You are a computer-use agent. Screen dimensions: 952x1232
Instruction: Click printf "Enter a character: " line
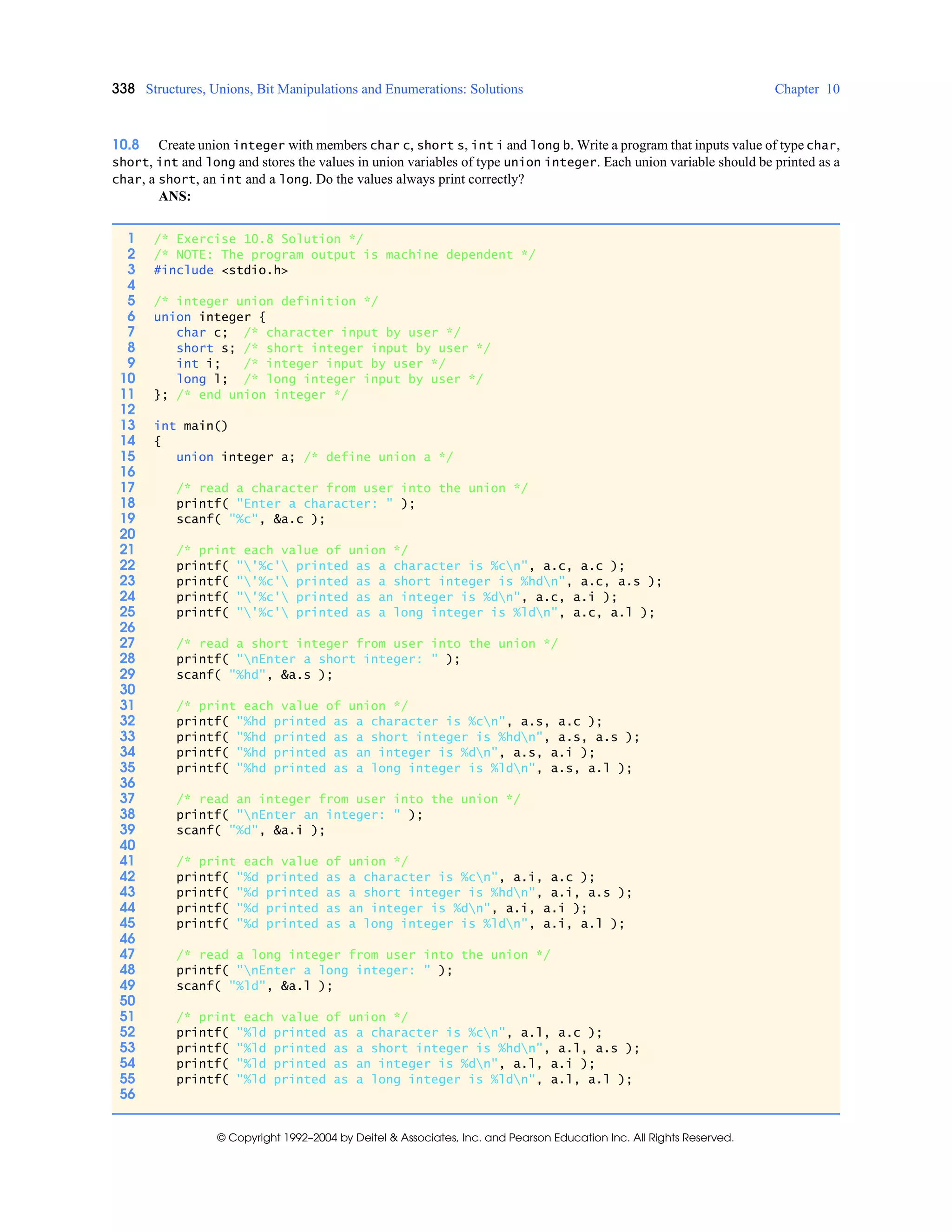tap(296, 504)
